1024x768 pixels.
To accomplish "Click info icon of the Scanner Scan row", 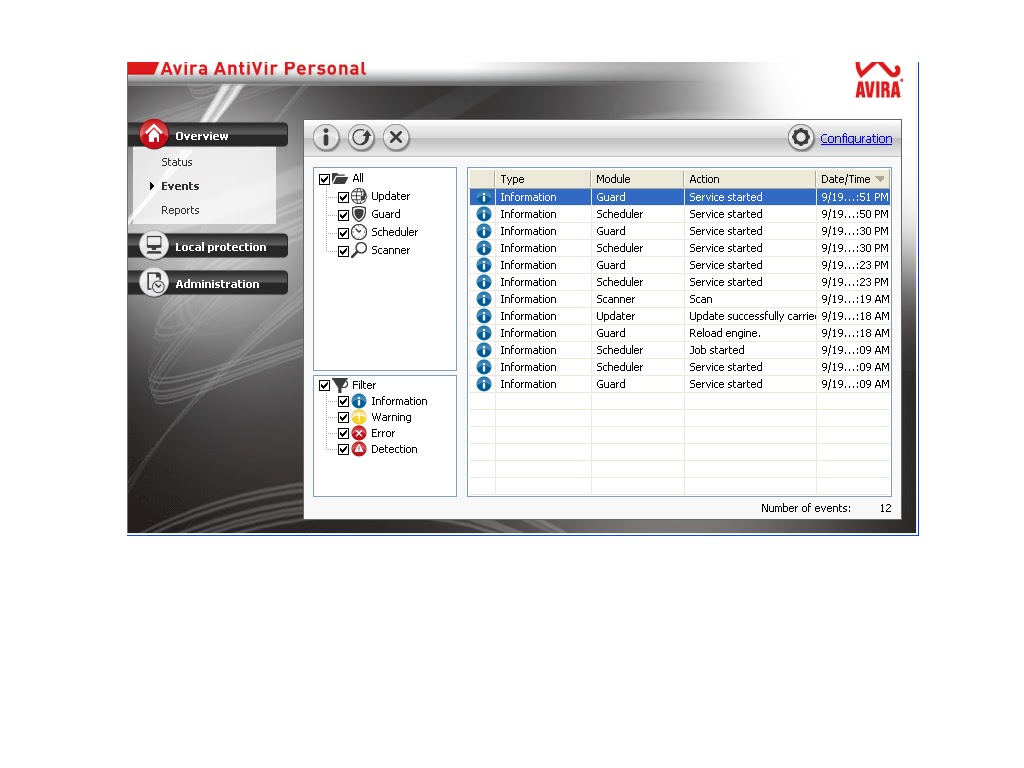I will pyautogui.click(x=483, y=298).
